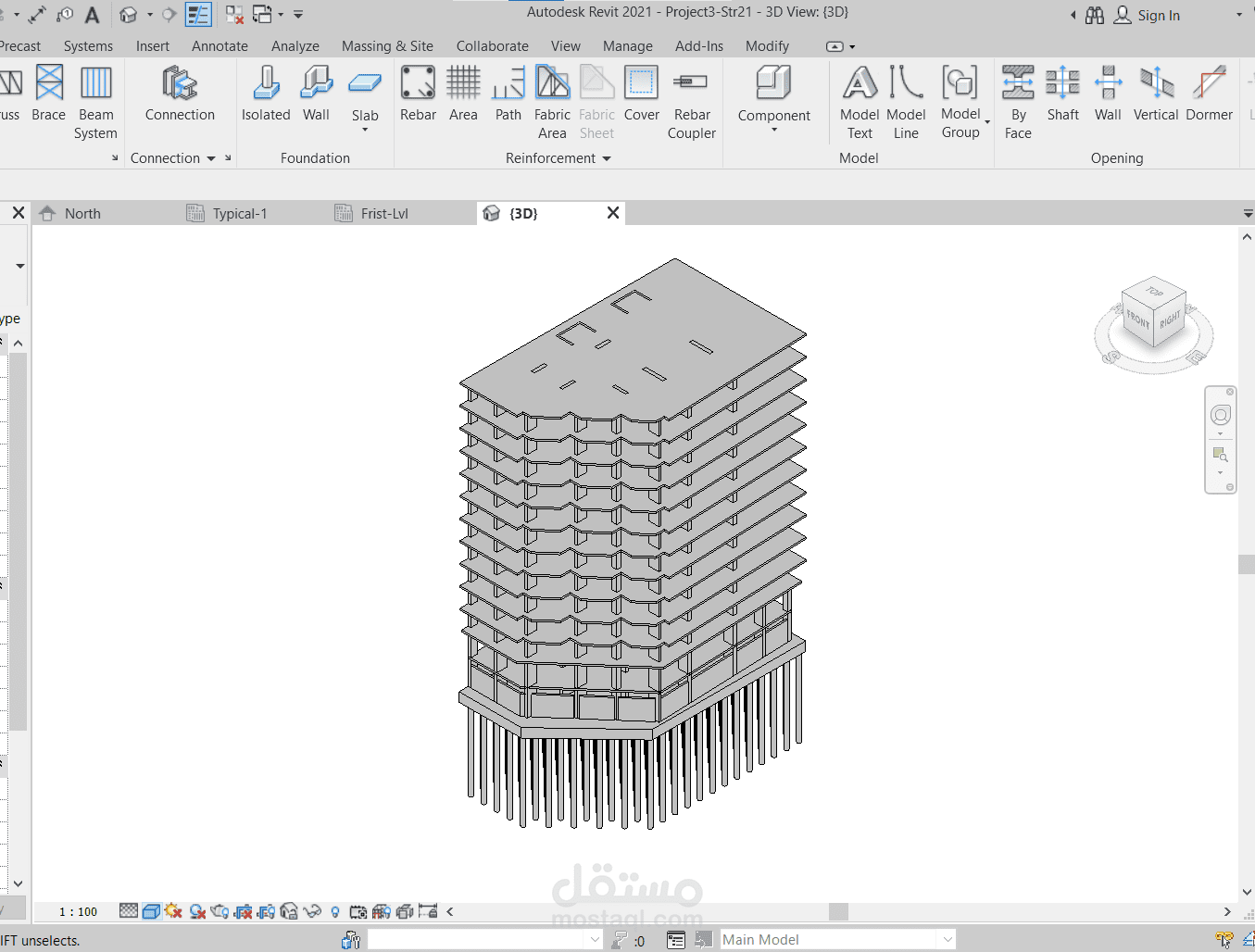Toggle Reveal Constraints icon

tap(428, 911)
